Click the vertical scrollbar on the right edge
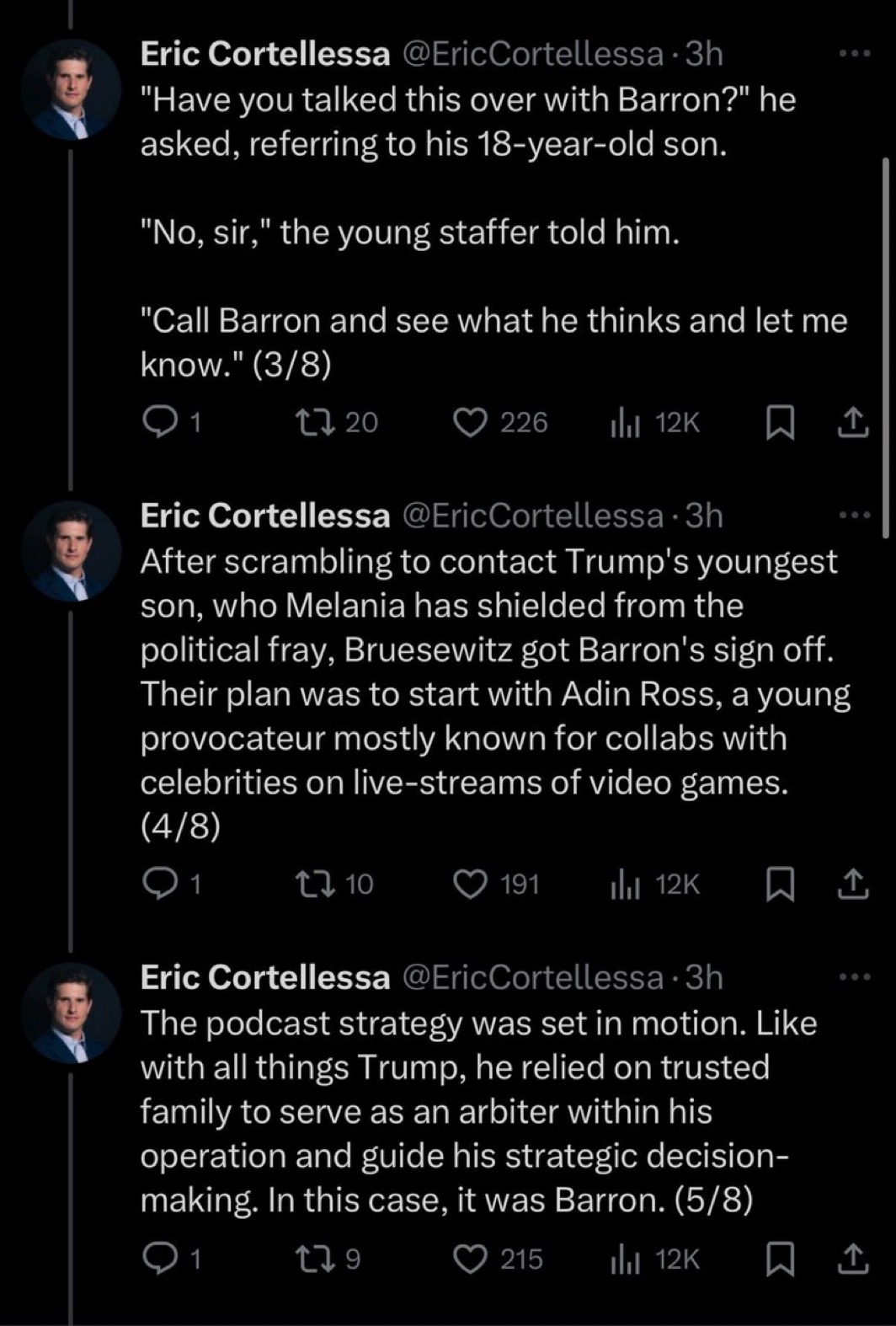This screenshot has width=896, height=1326. click(x=884, y=345)
